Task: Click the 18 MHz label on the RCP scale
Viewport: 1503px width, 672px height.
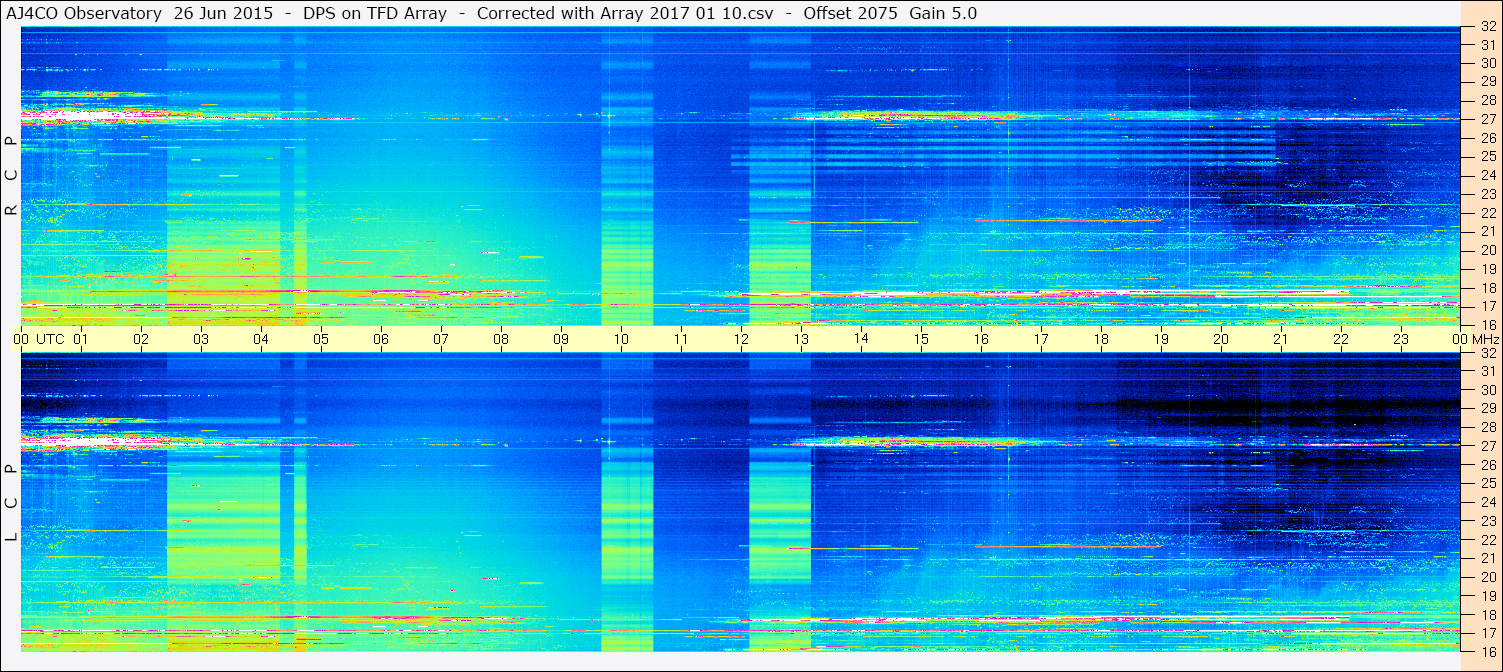Action: [x=1487, y=288]
